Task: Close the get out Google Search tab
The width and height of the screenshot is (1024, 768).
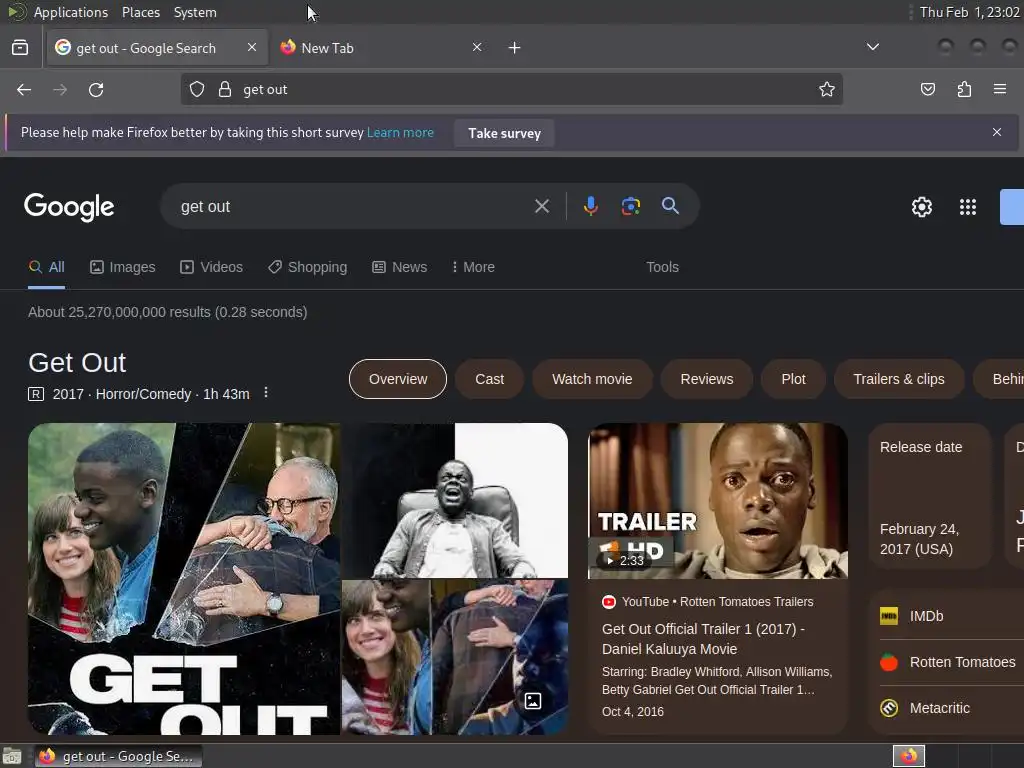Action: click(252, 47)
